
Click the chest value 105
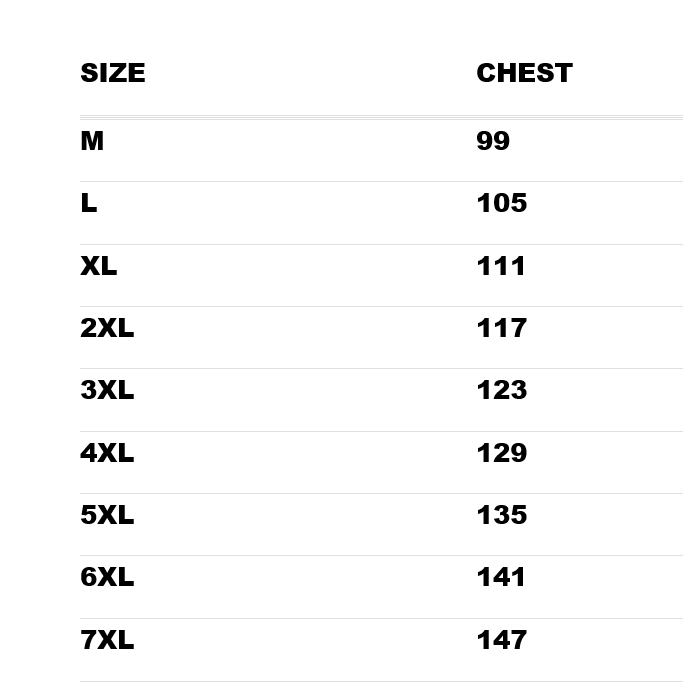click(x=501, y=203)
